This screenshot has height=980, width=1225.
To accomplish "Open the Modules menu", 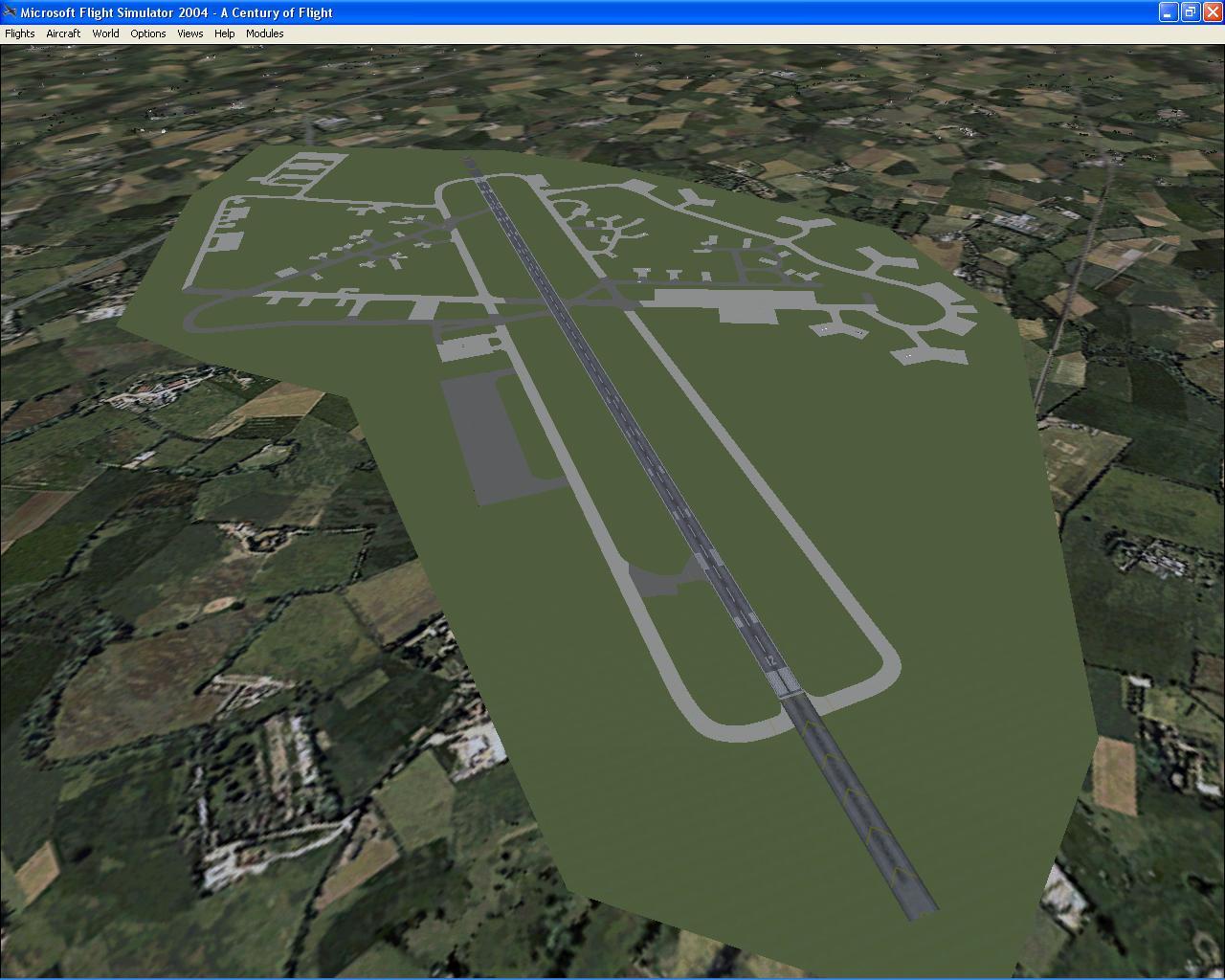I will pyautogui.click(x=265, y=33).
